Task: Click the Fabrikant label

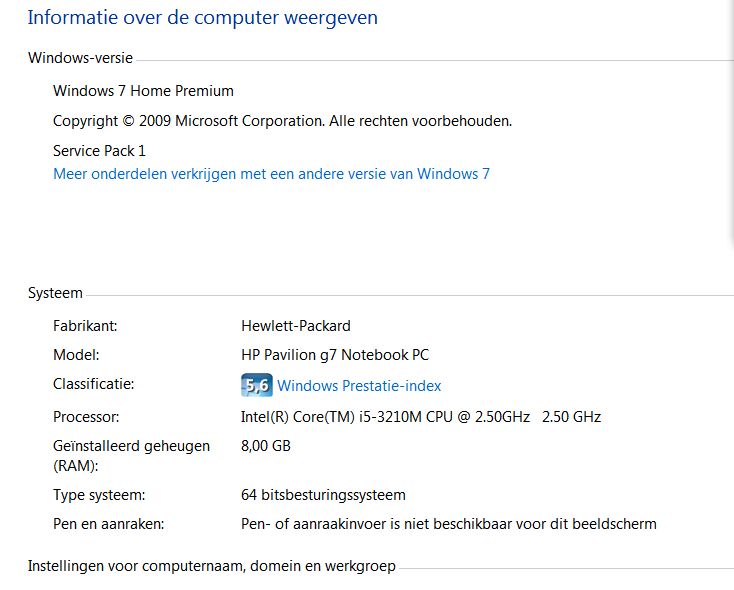Action: click(x=85, y=326)
